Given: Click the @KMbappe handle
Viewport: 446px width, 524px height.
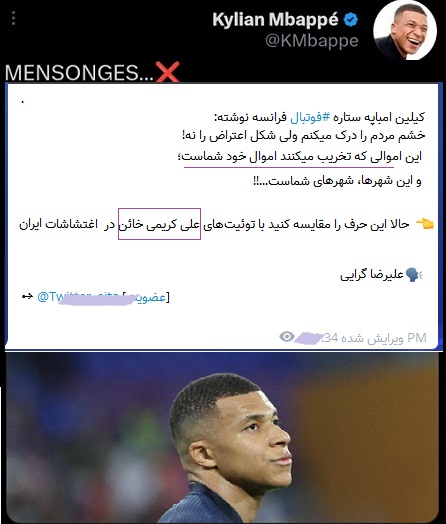Looking at the screenshot, I should click(x=312, y=41).
